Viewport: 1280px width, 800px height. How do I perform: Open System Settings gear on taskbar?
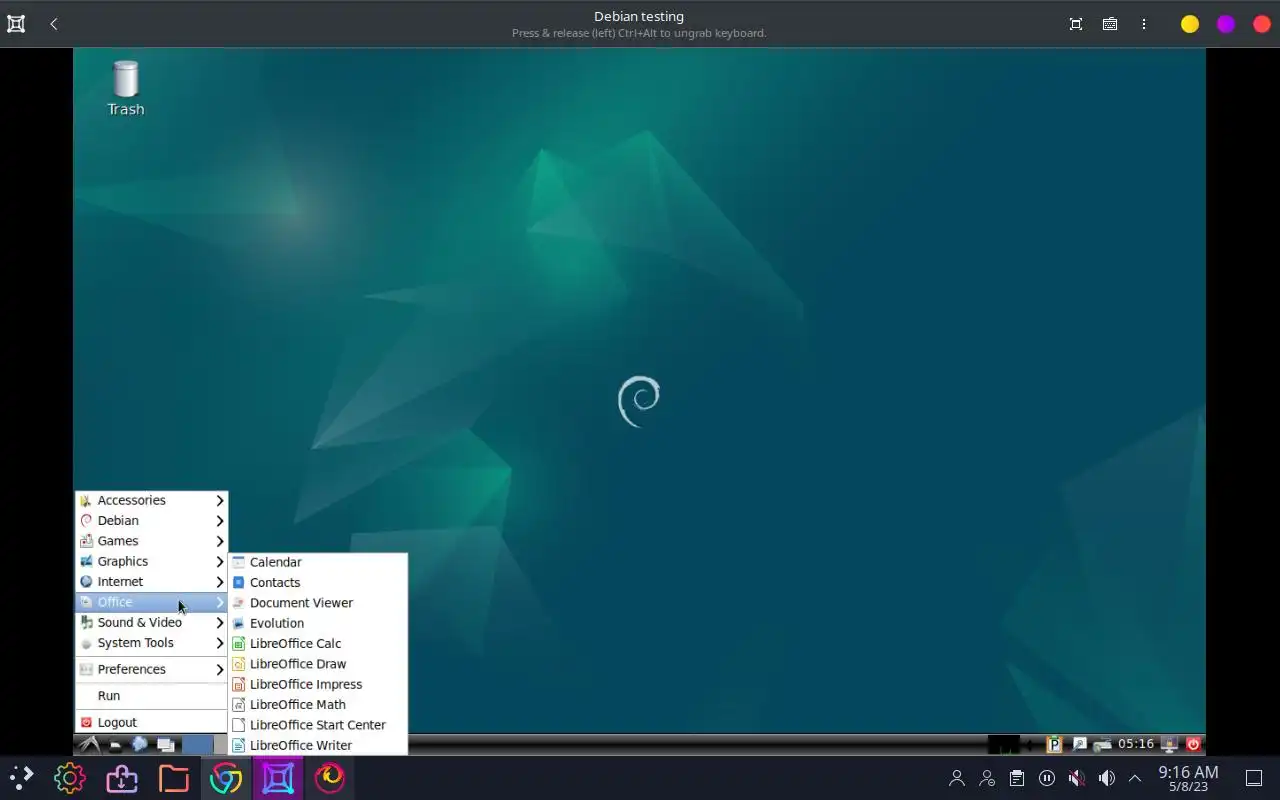coord(70,778)
